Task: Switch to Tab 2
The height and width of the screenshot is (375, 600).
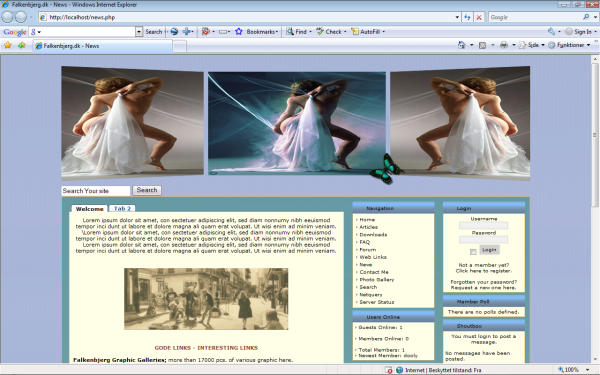Action: click(122, 209)
